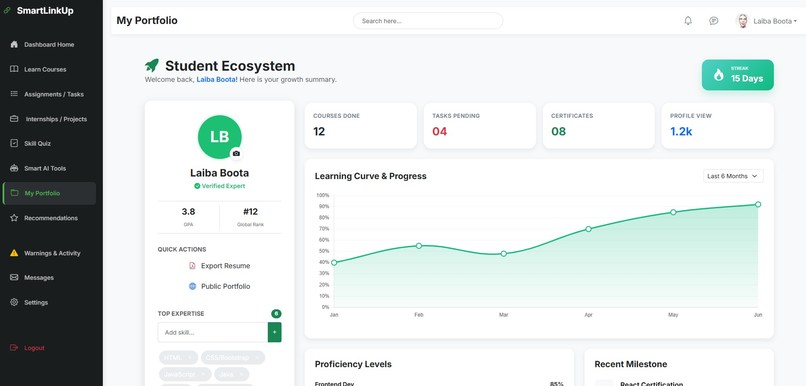Image resolution: width=806 pixels, height=386 pixels.
Task: Click the Courses Done card value 12
Action: pos(319,132)
